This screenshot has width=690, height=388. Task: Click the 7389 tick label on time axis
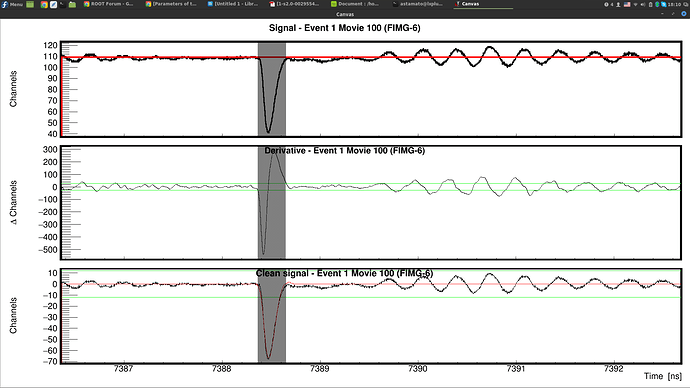point(319,369)
